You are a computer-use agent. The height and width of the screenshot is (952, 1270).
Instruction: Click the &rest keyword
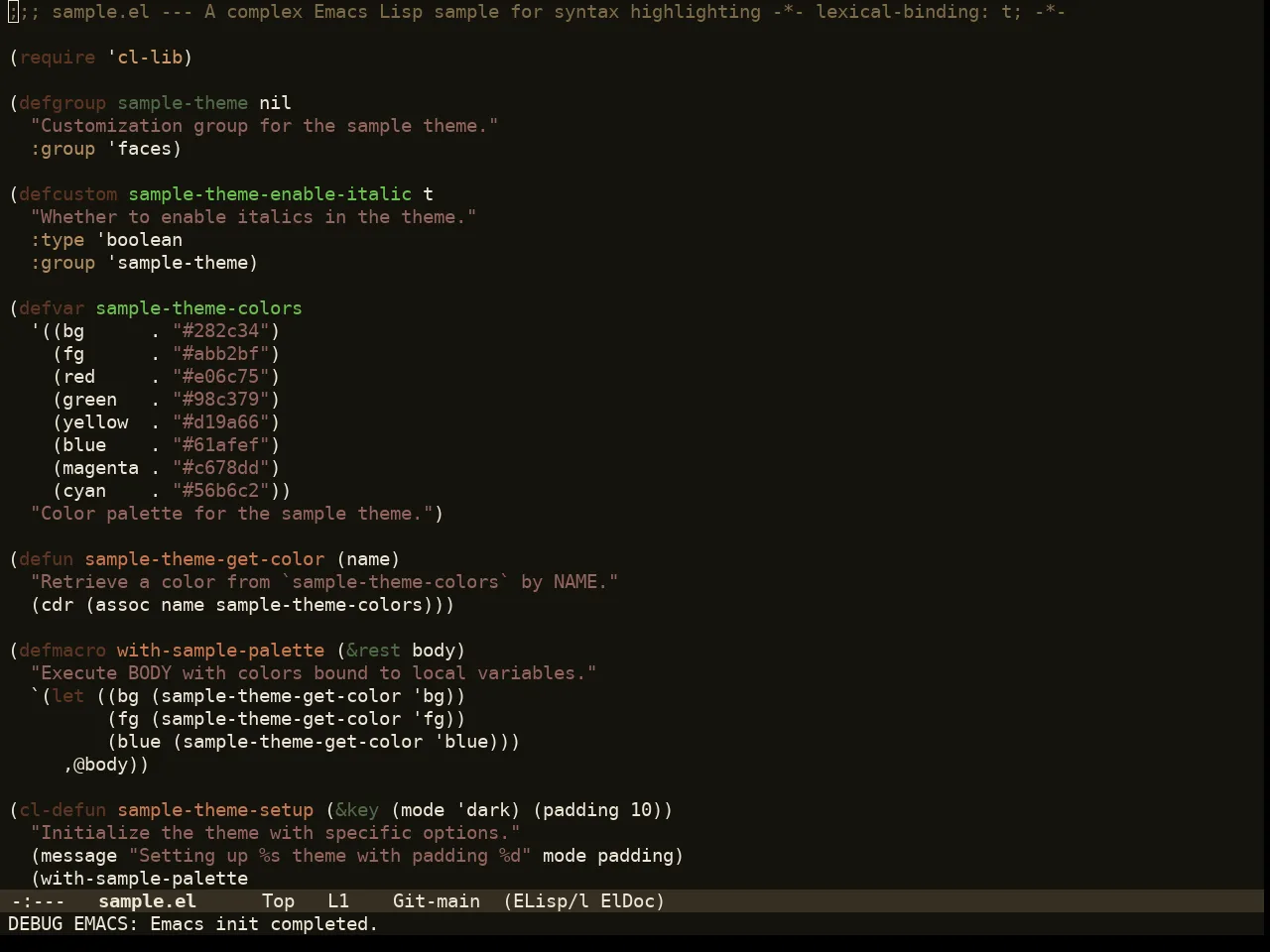tap(374, 651)
